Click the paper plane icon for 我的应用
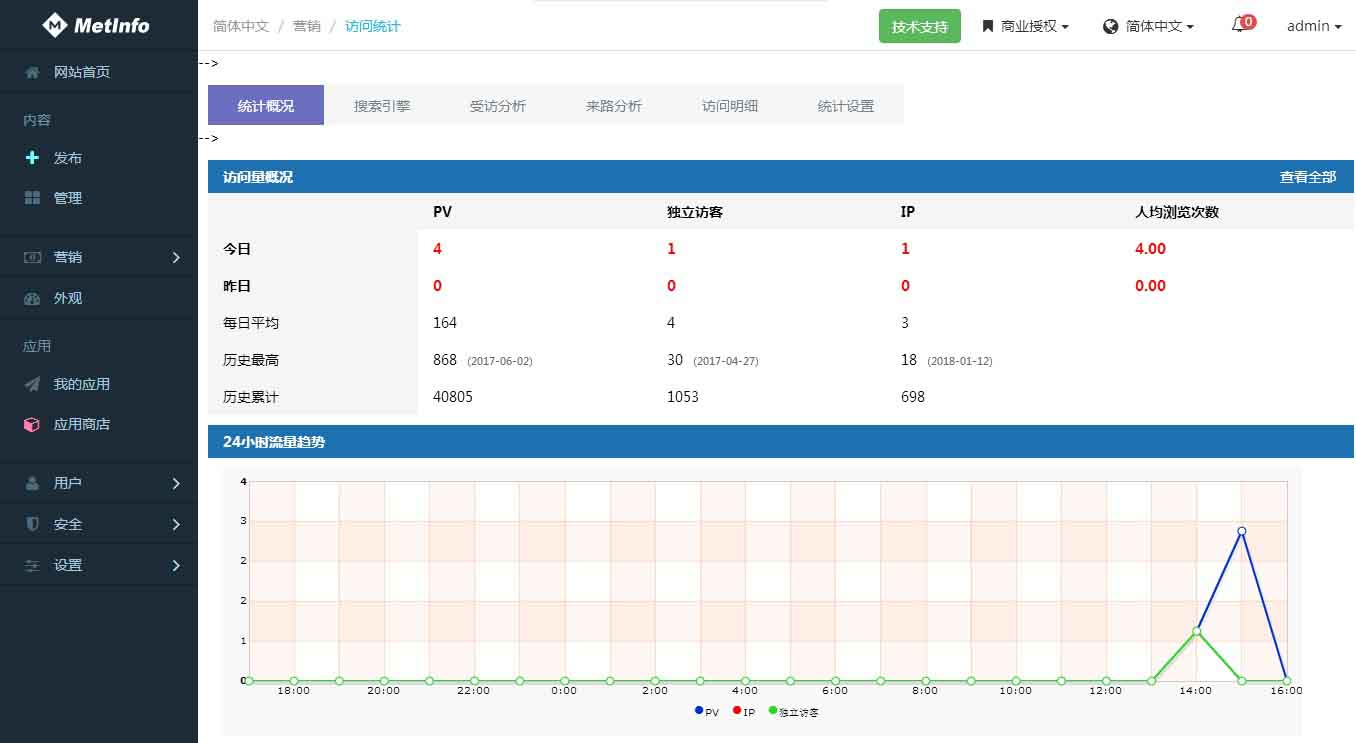Screen dimensions: 1356x743 click(32, 384)
